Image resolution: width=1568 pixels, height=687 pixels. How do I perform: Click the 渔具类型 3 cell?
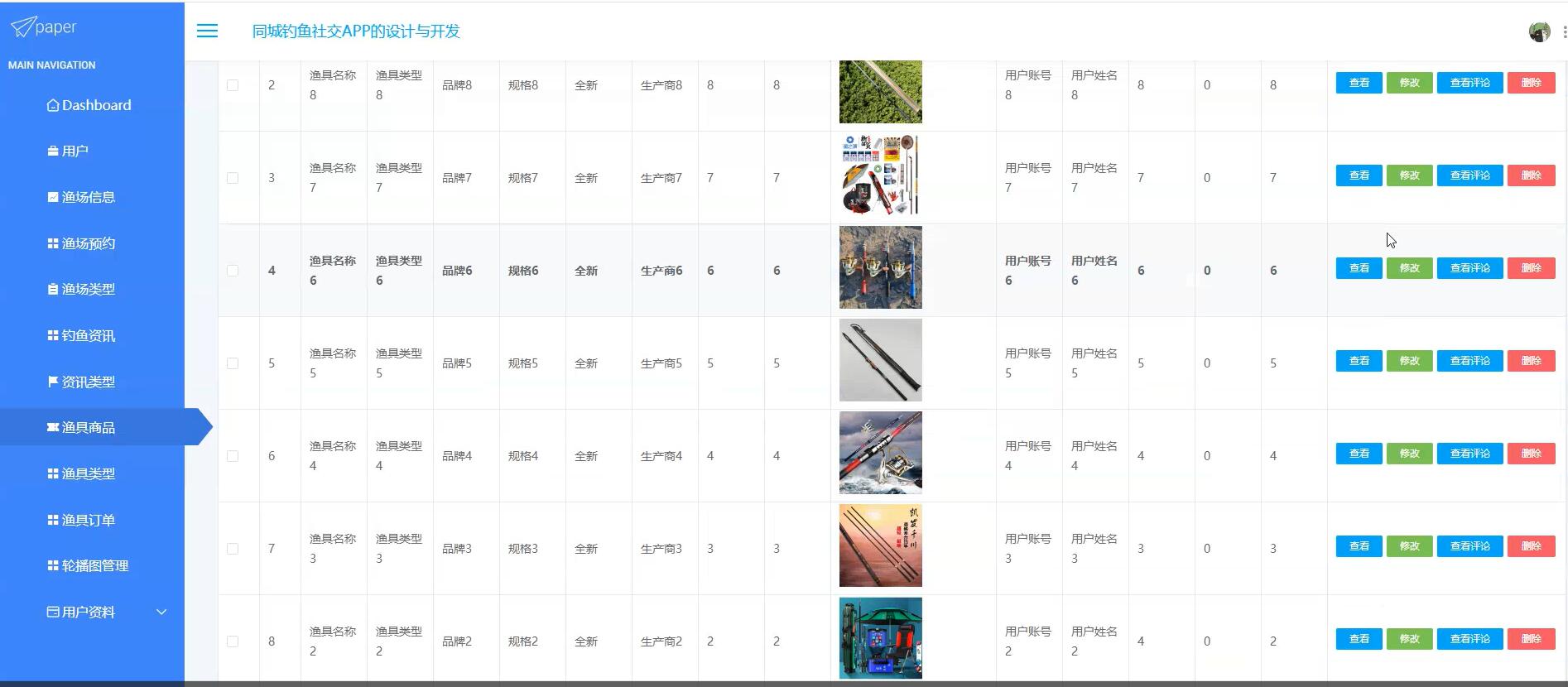tap(399, 549)
